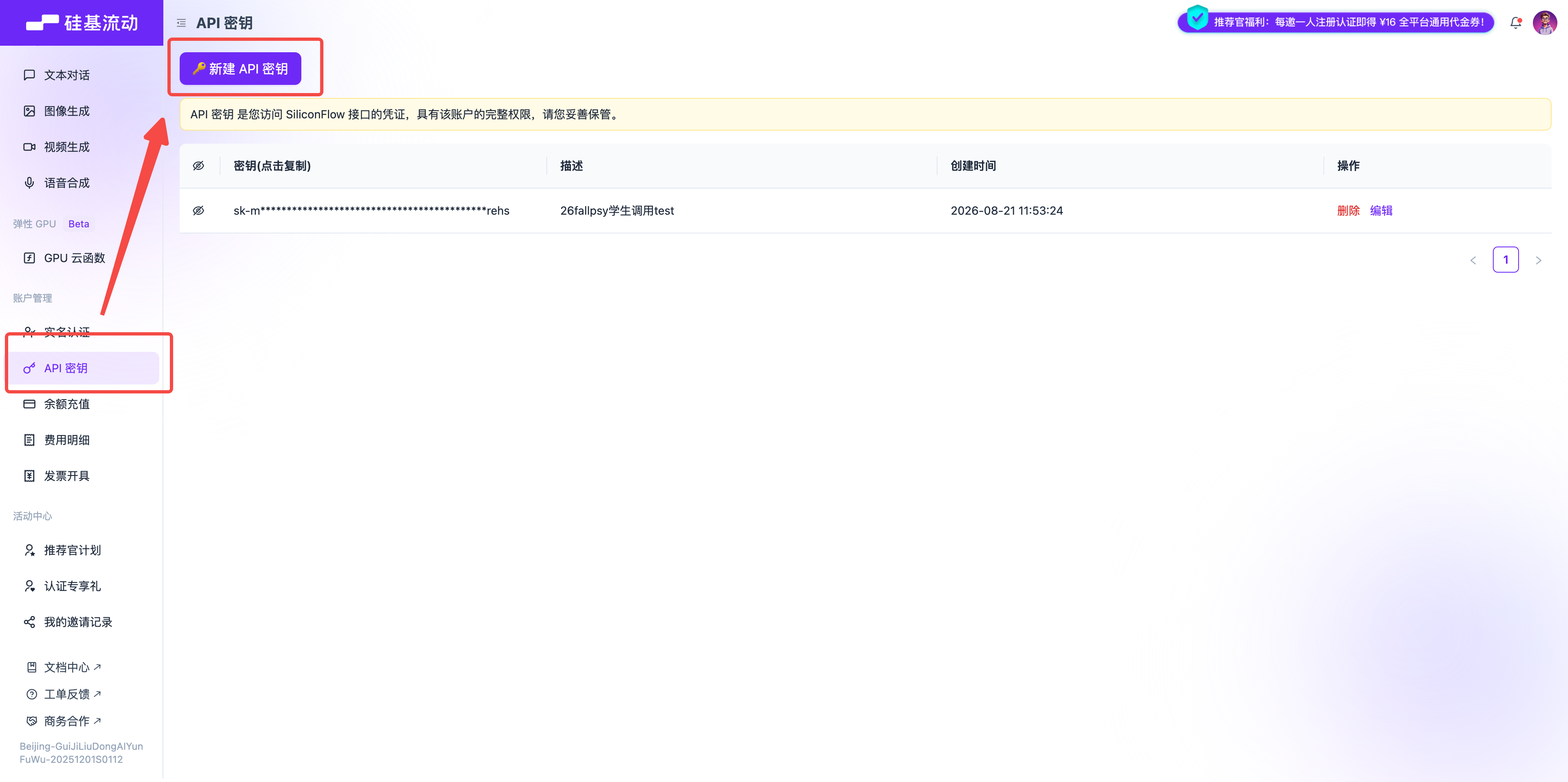The height and width of the screenshot is (782, 1568).
Task: Open 视频生成 in sidebar
Action: (66, 147)
